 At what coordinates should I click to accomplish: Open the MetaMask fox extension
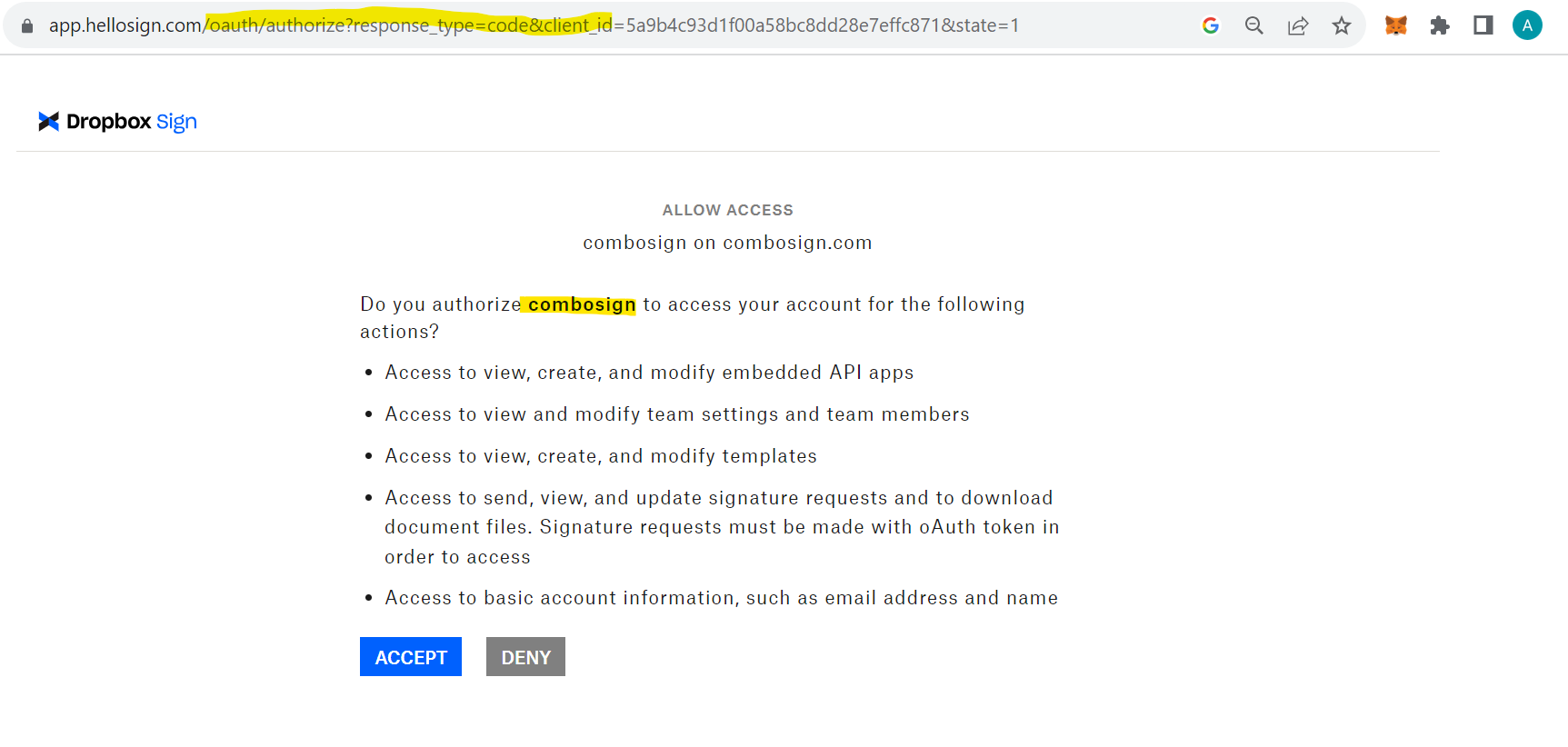coord(1395,25)
